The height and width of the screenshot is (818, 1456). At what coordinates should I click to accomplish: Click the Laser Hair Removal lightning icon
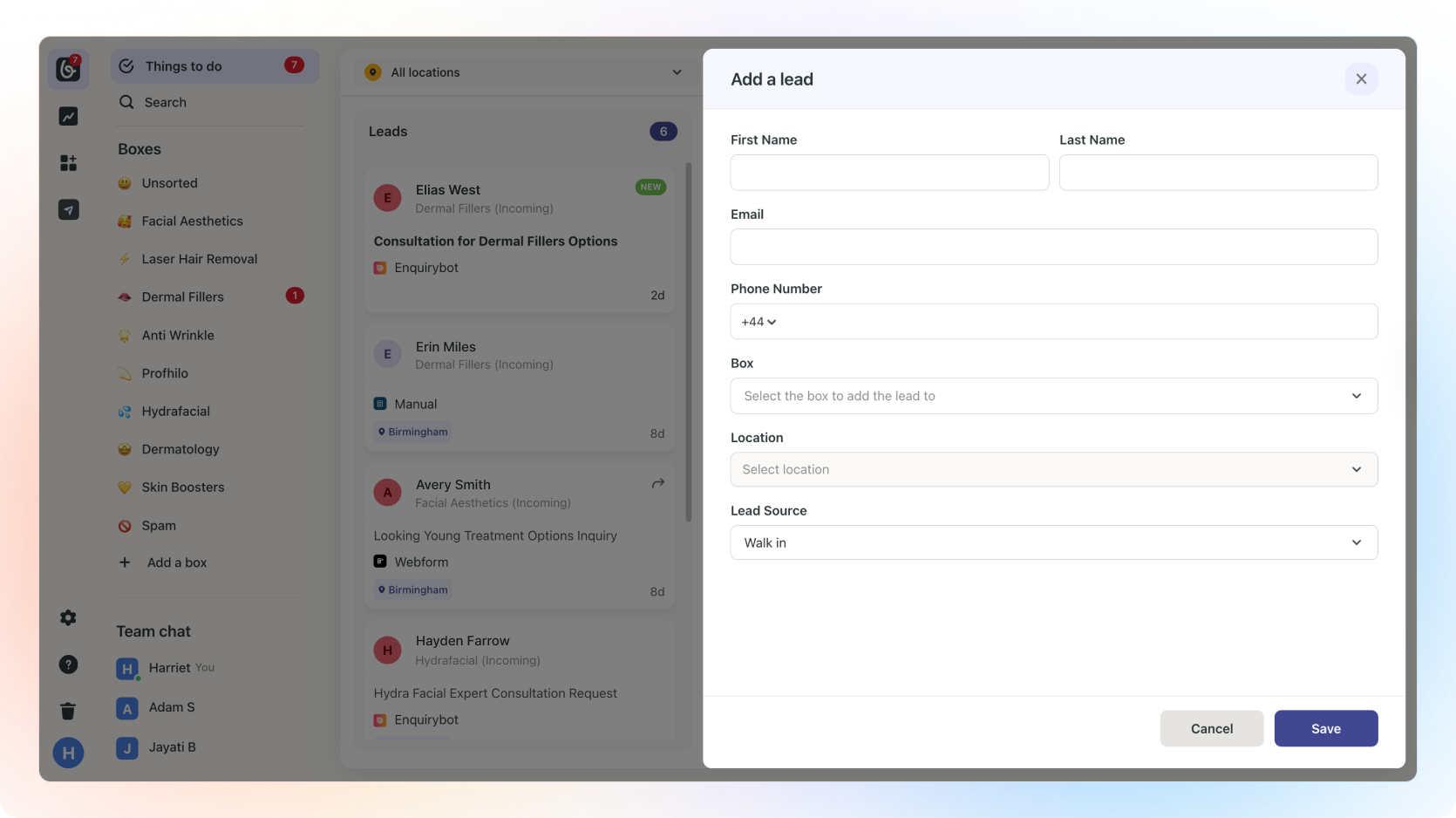[125, 259]
